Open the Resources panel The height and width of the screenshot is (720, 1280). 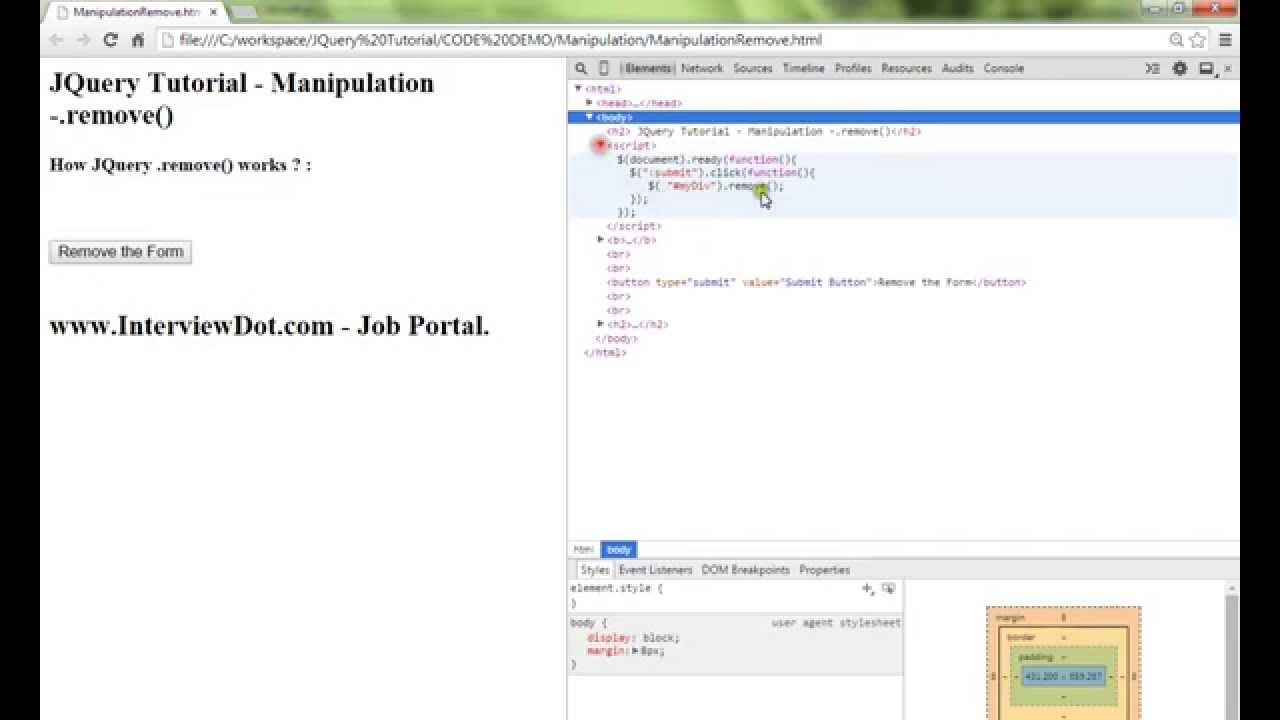pyautogui.click(x=906, y=68)
